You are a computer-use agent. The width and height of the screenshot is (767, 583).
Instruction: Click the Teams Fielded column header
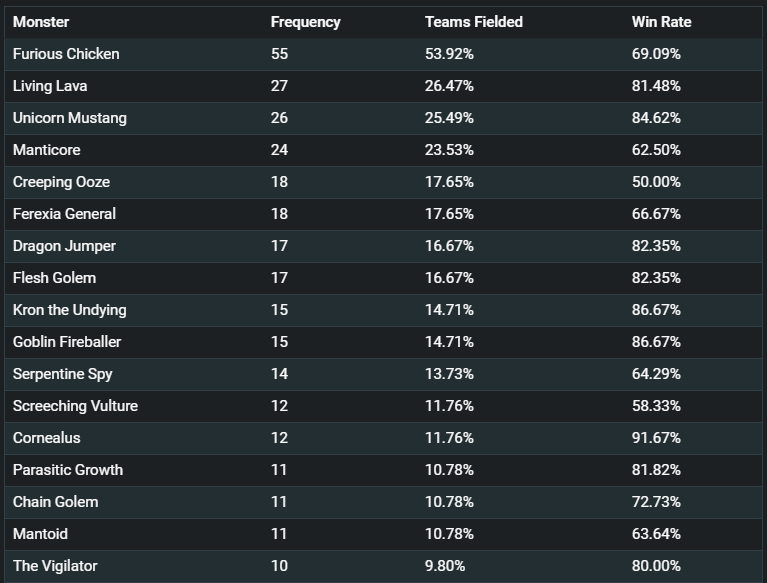474,22
